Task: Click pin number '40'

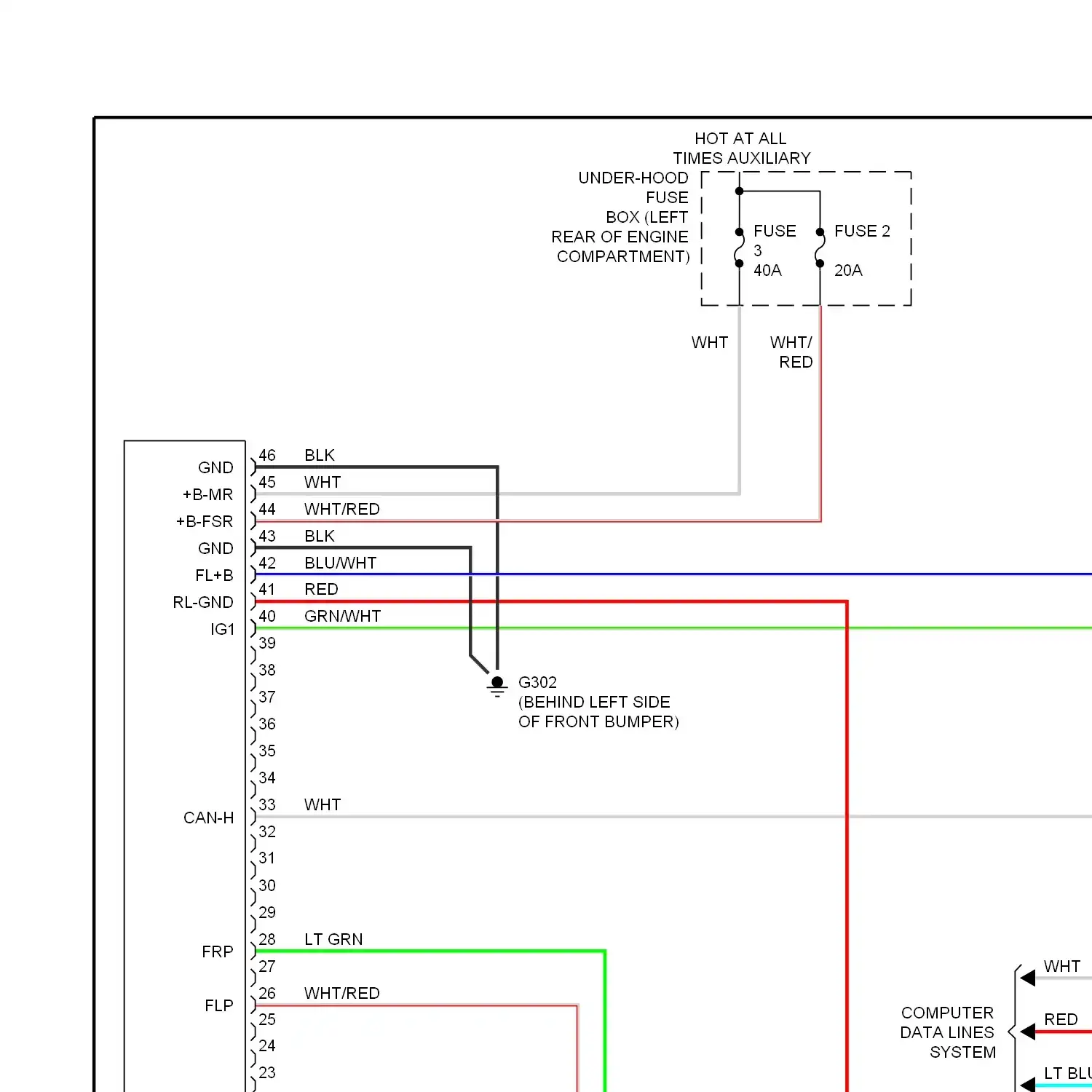Action: 267,616
